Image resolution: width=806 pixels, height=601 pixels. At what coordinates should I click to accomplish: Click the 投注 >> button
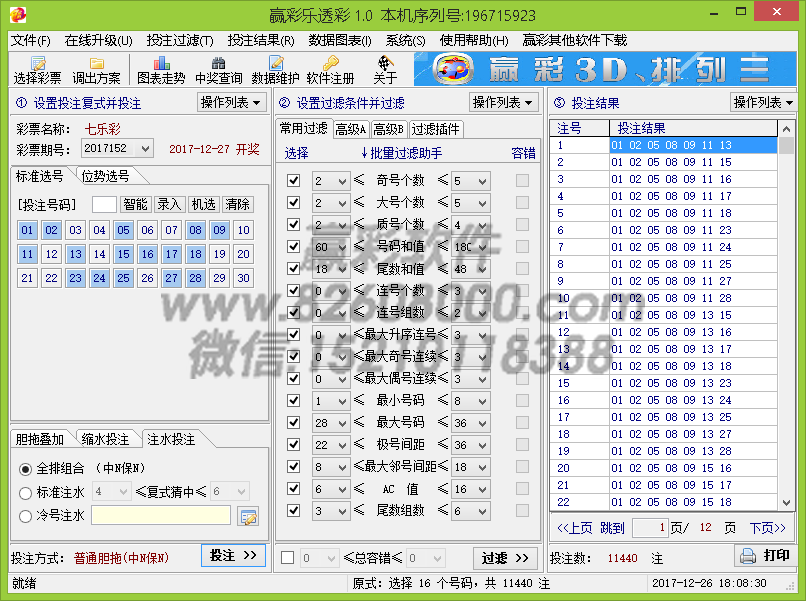(x=233, y=556)
